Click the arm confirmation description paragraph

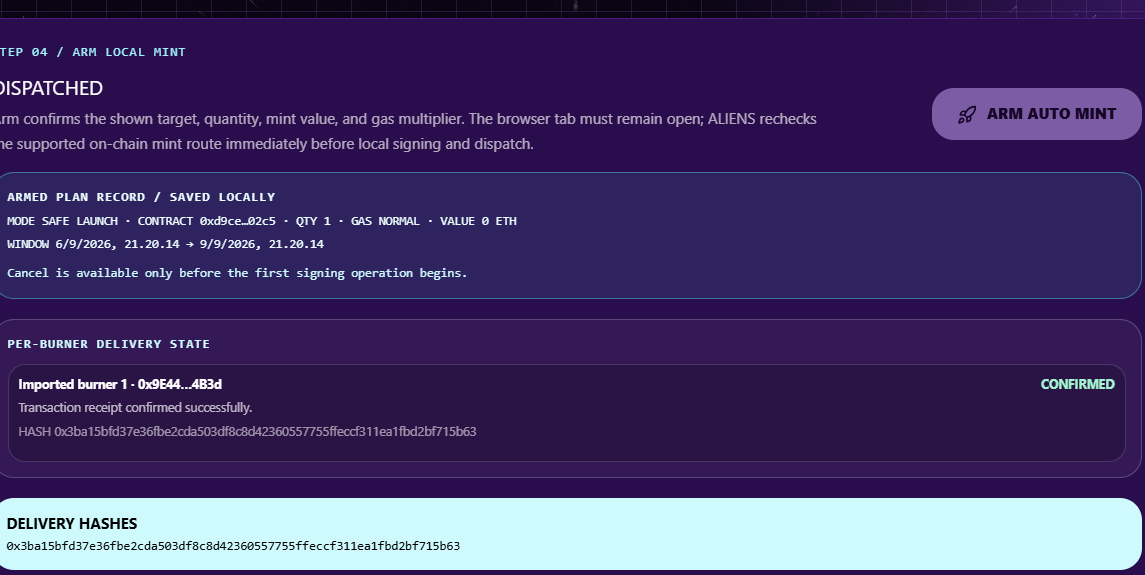click(407, 132)
